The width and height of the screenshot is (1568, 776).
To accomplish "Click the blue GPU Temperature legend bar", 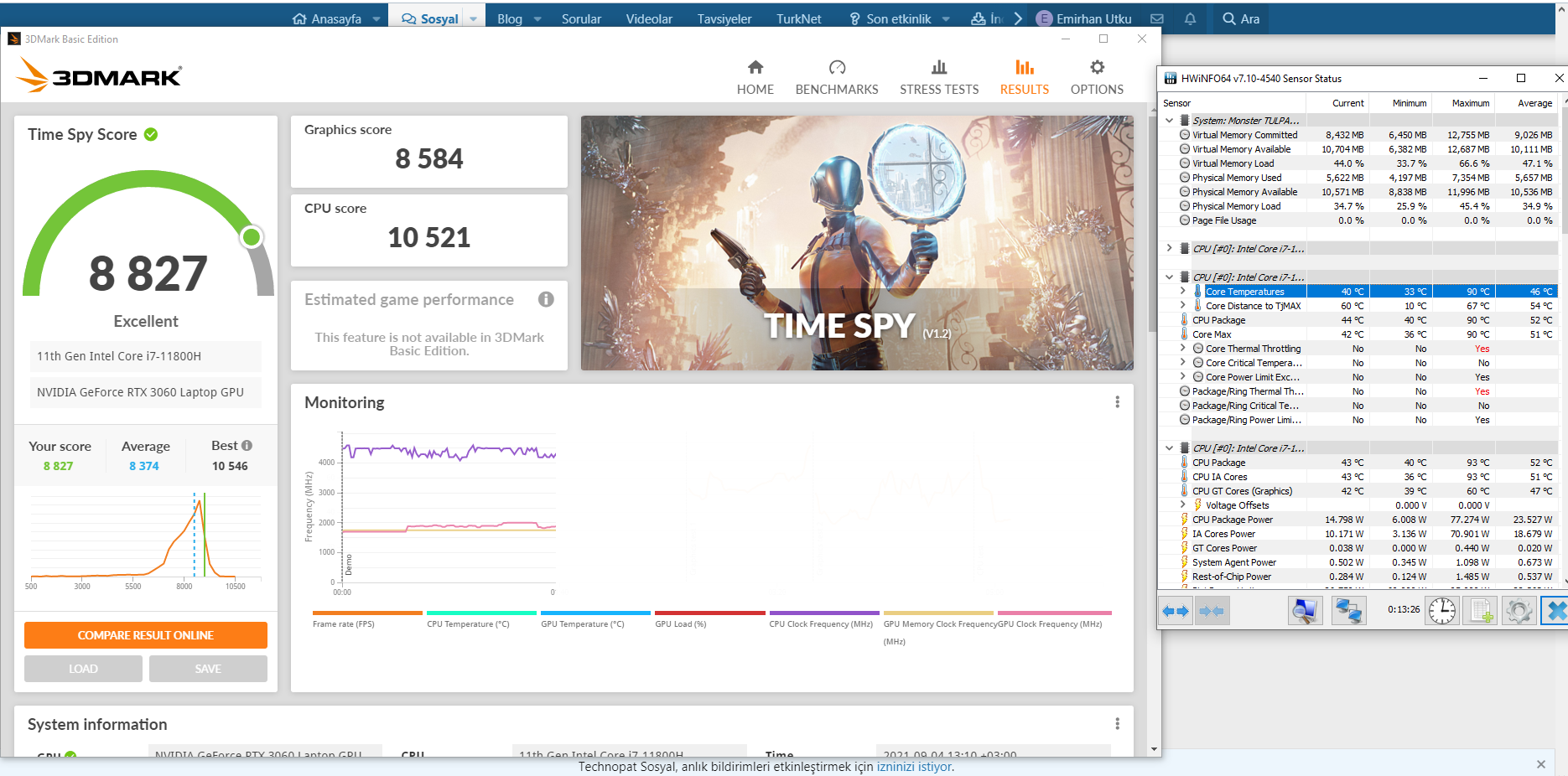I will tap(595, 613).
